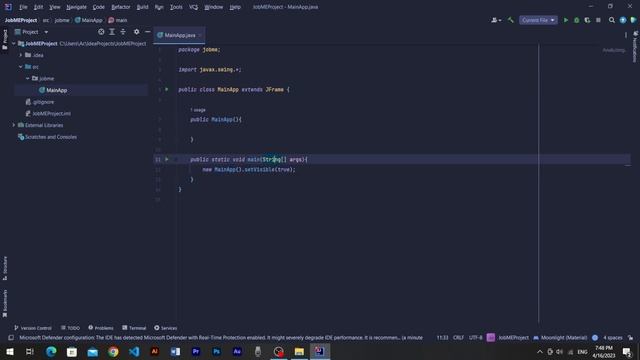Open Photoshop from the taskbar

click(x=216, y=351)
